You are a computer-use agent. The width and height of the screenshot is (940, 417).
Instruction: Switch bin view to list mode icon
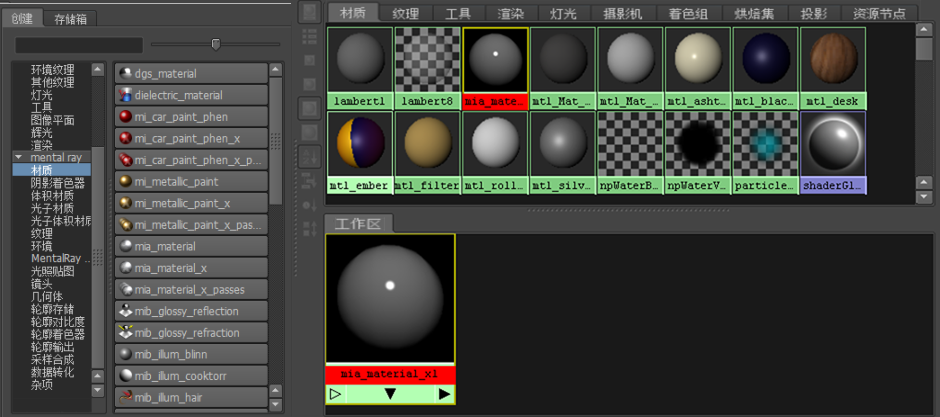(309, 37)
